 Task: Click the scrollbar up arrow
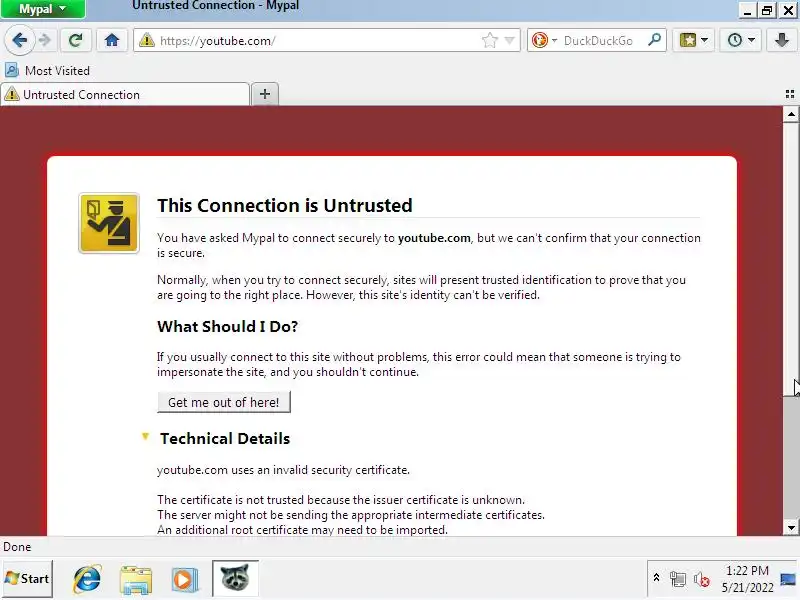(x=791, y=114)
